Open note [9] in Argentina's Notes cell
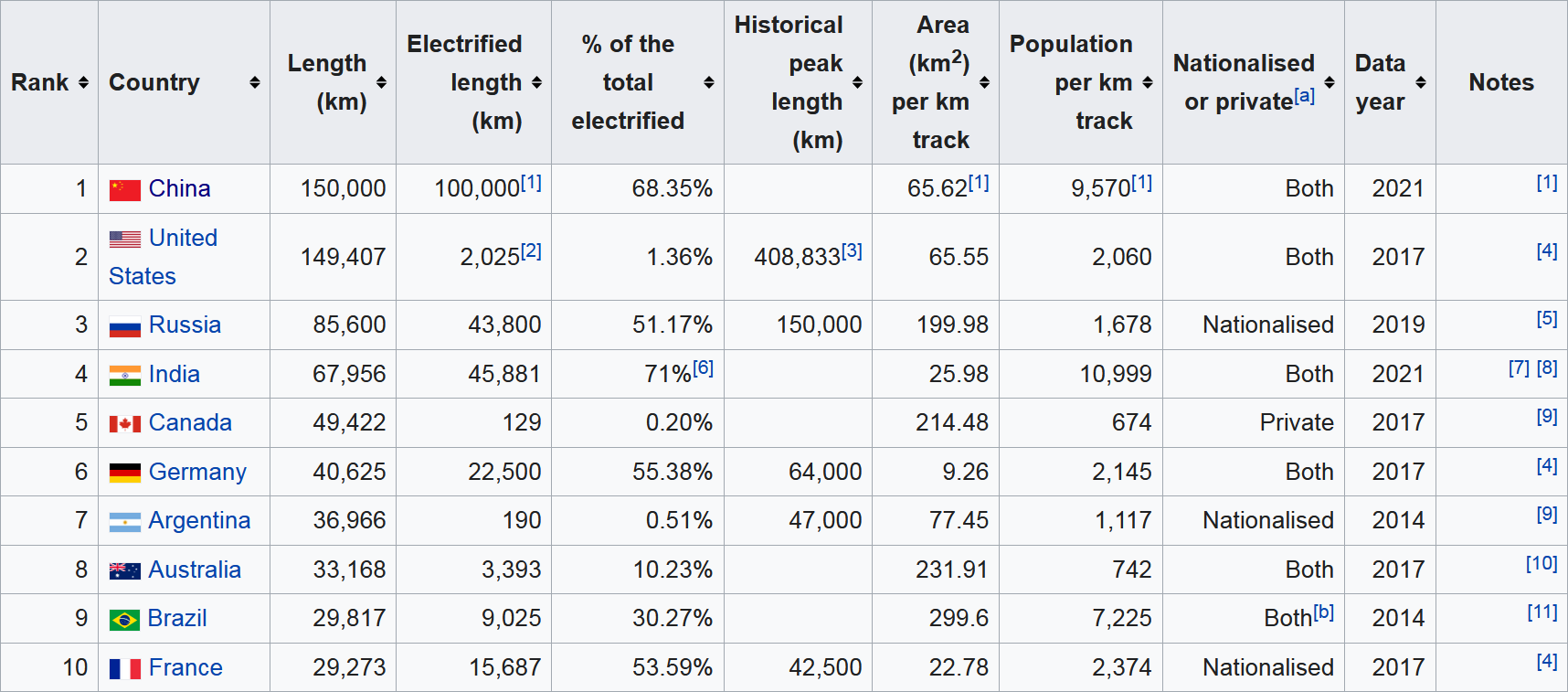Screen dimensions: 1568x692 (1547, 515)
